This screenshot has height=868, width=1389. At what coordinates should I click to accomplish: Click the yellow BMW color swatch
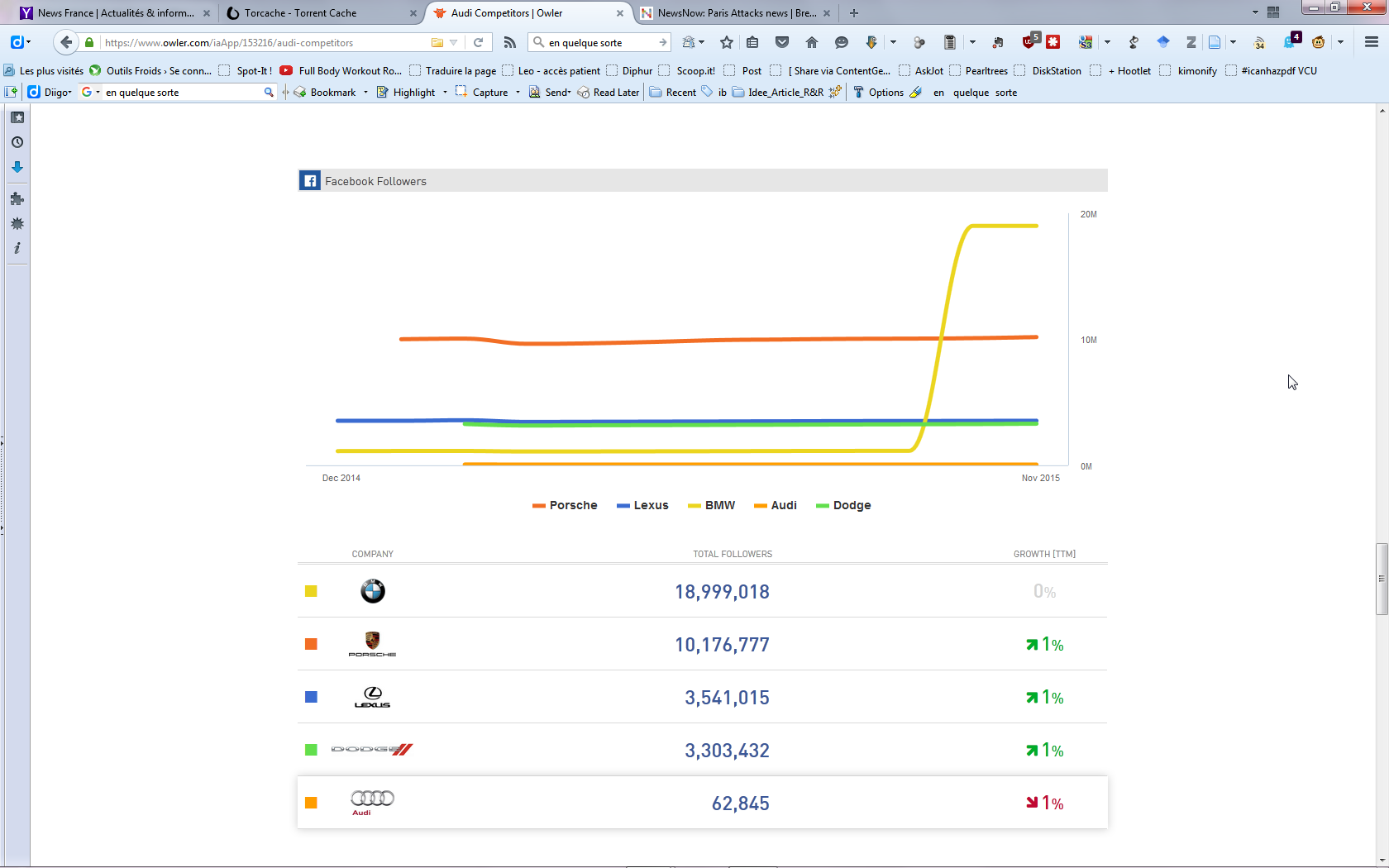point(311,591)
